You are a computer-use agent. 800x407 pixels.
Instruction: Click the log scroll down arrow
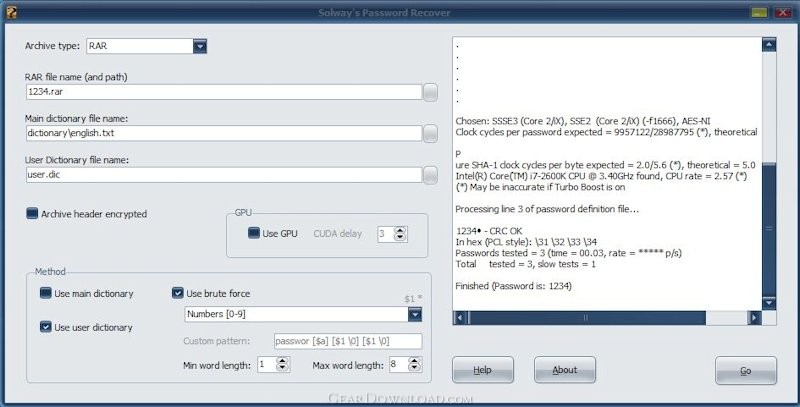(769, 303)
